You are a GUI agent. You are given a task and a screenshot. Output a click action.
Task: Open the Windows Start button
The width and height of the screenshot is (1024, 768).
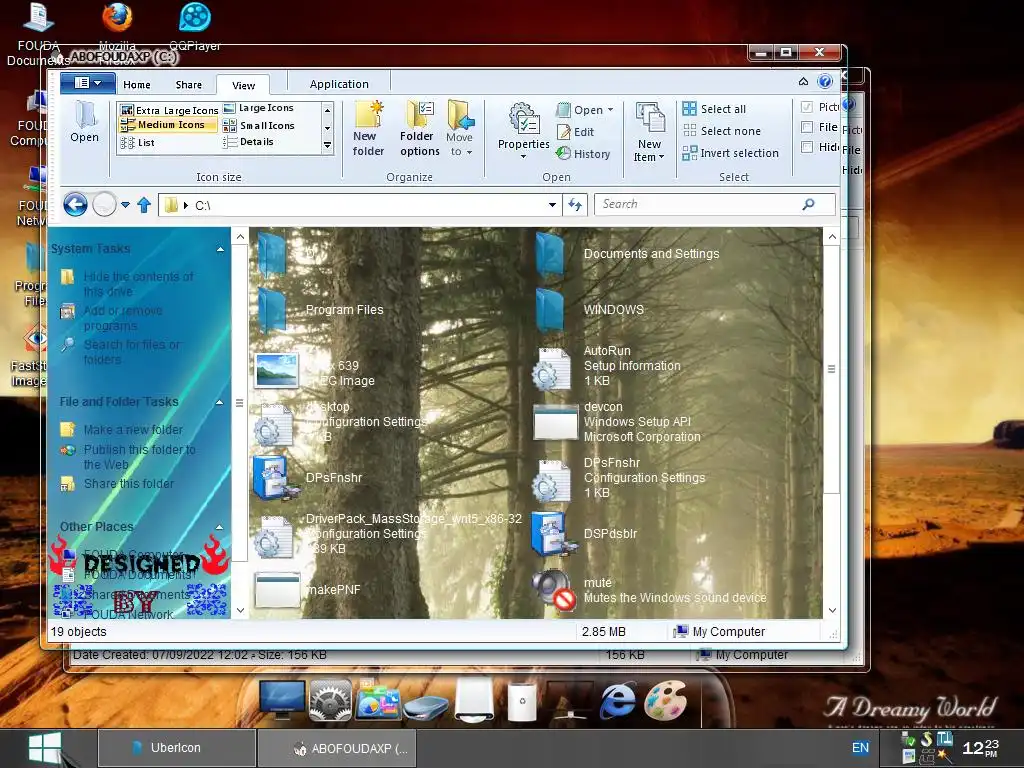point(44,748)
